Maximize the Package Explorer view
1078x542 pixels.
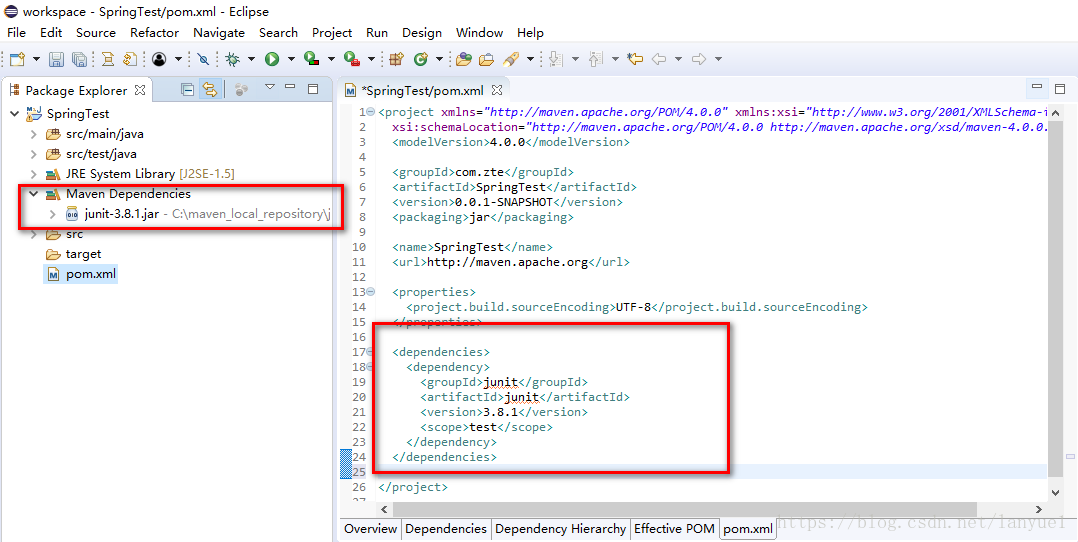click(313, 88)
